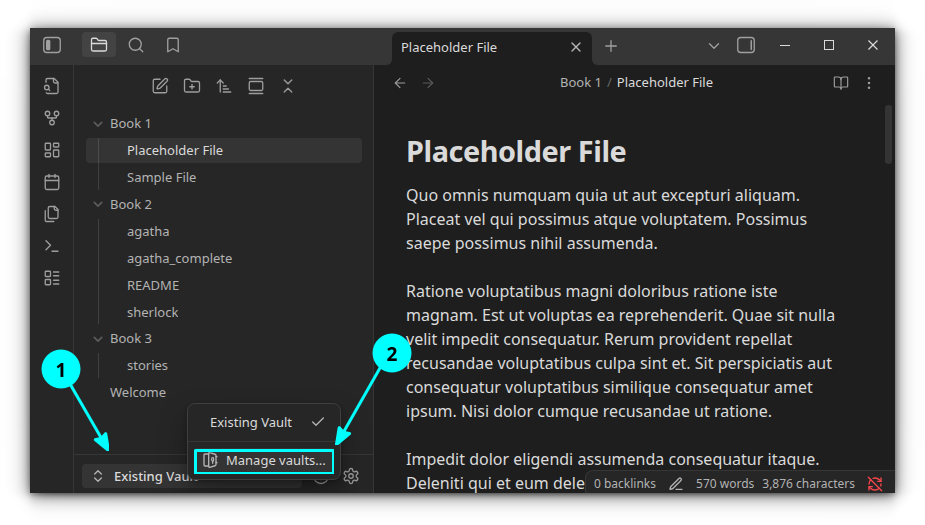Collapse the Book 2 folder

pos(98,205)
